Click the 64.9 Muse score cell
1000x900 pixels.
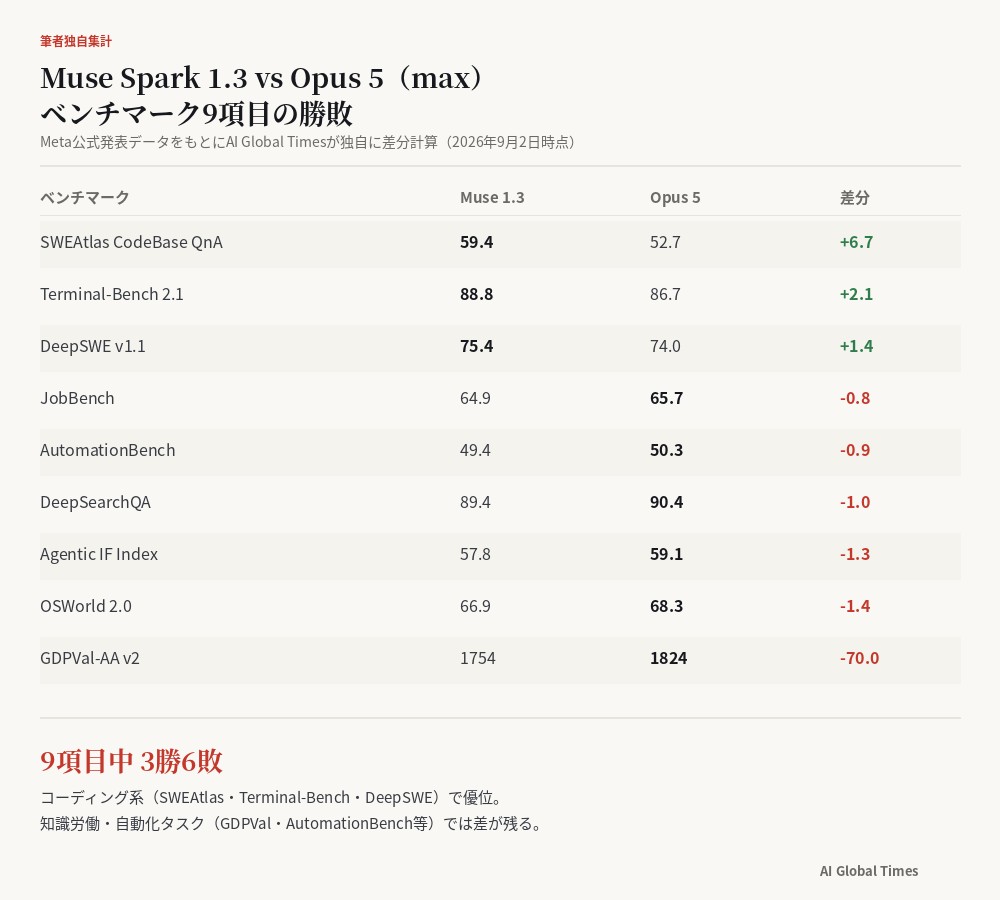tap(475, 398)
